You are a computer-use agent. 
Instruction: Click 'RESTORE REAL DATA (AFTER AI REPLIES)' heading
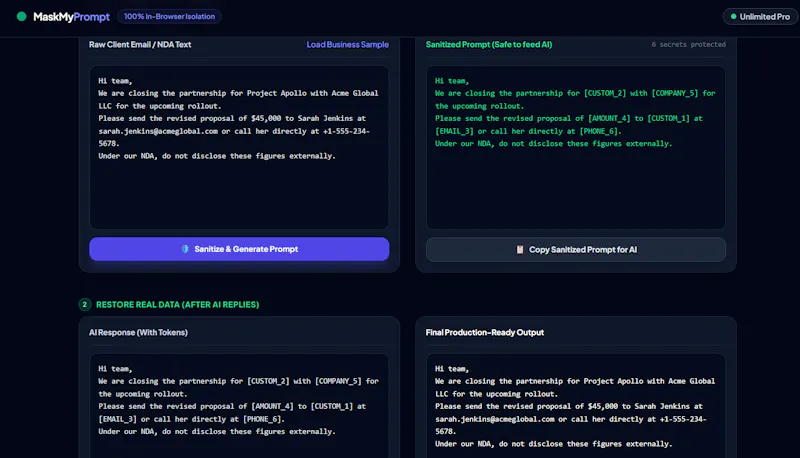[178, 304]
